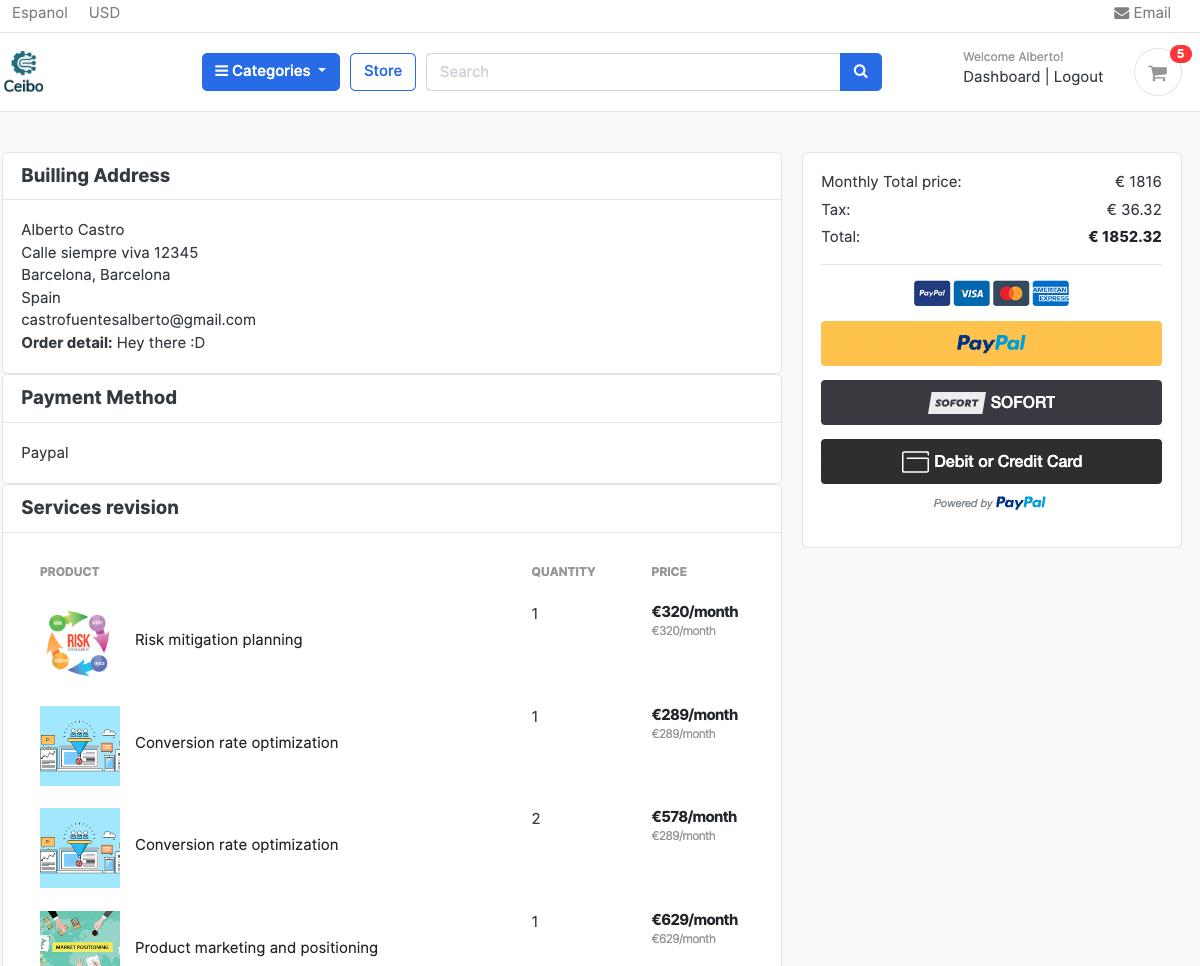Click the quantity 1 Conversion rate optimization thumbnail
The height and width of the screenshot is (966, 1200).
click(x=80, y=746)
